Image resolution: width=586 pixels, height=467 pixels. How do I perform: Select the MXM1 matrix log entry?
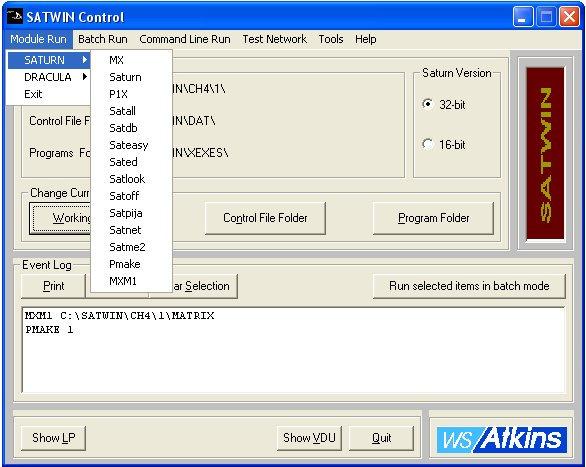120,316
